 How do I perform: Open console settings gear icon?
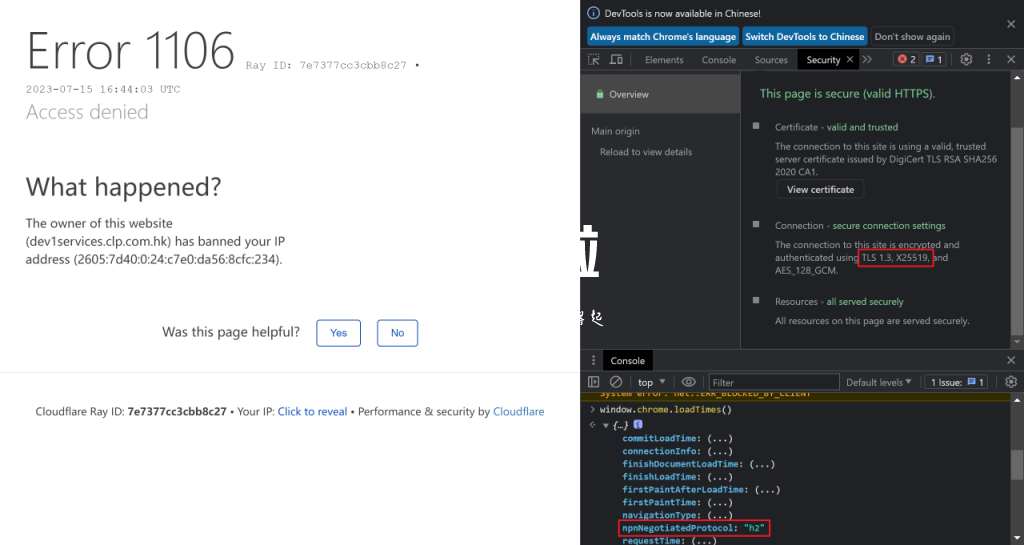point(1010,382)
